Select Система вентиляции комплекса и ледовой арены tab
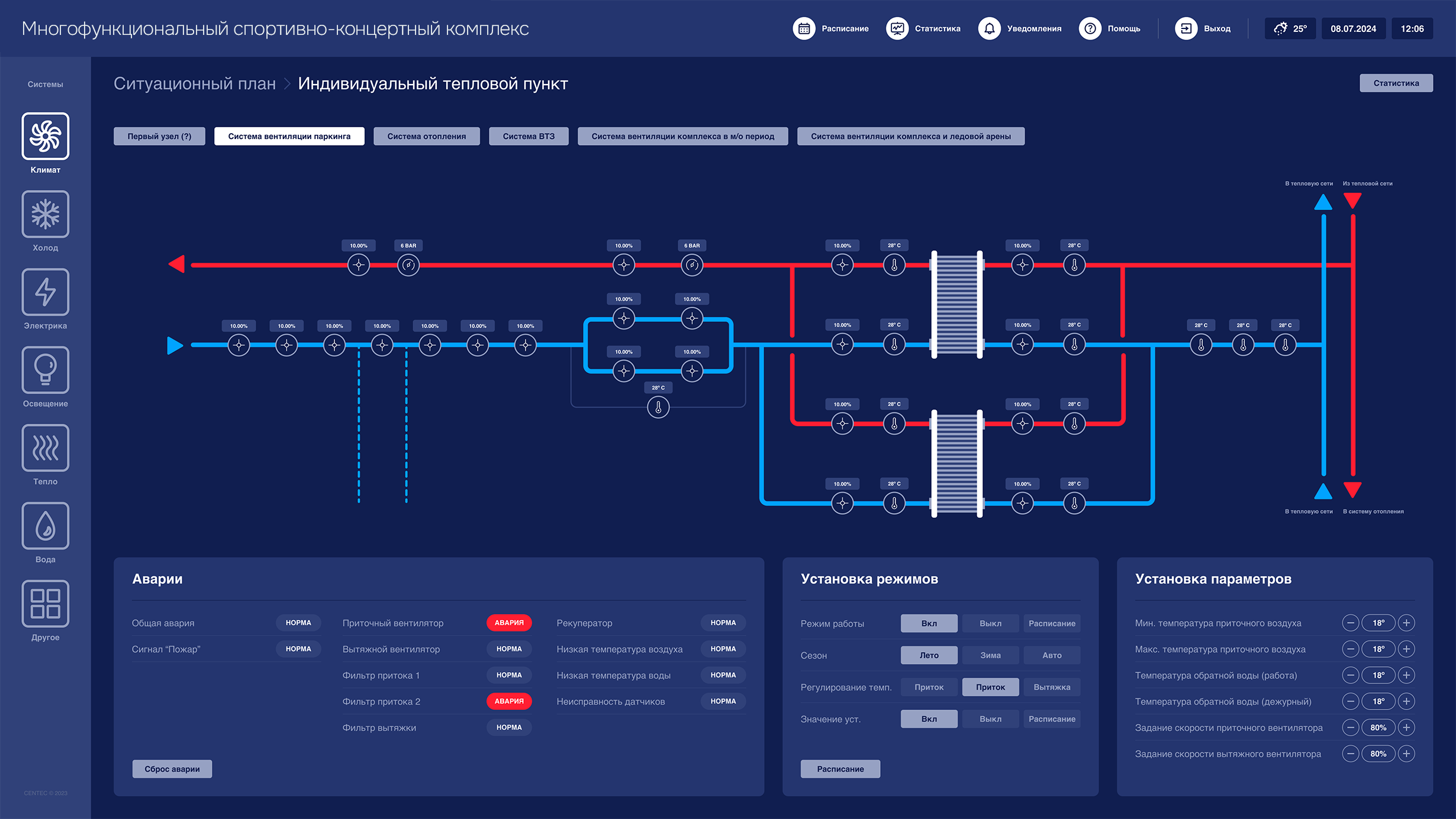Screen dimensions: 1456x819 [911, 136]
